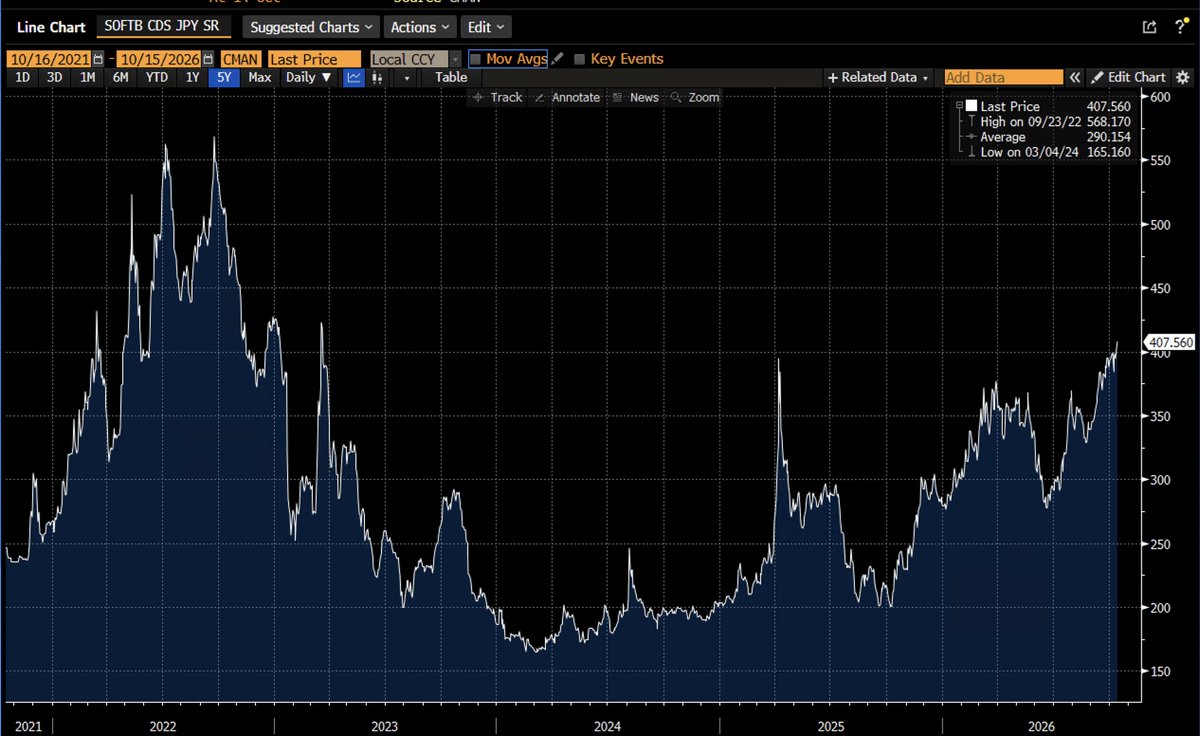Open the Actions dropdown menu
The image size is (1200, 736).
(x=419, y=27)
